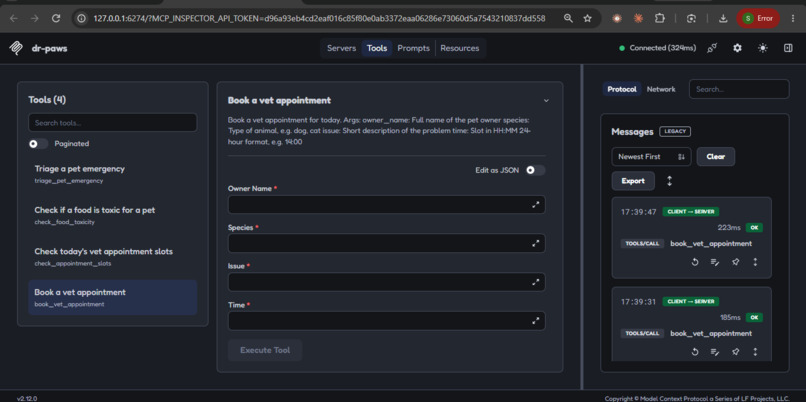Pin the 17:39:31 message
This screenshot has width=806, height=402.
click(x=736, y=352)
